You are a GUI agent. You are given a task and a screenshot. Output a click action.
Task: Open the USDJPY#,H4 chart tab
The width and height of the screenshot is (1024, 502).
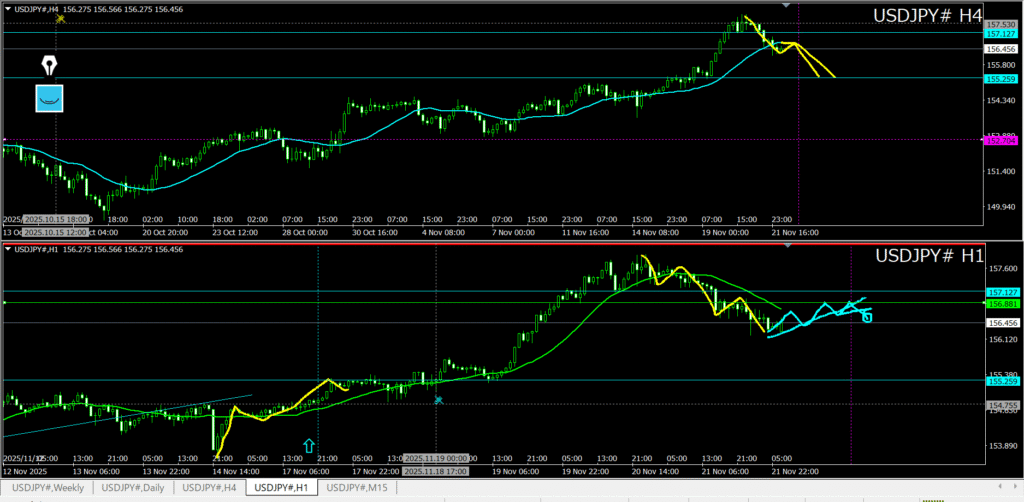(x=209, y=487)
